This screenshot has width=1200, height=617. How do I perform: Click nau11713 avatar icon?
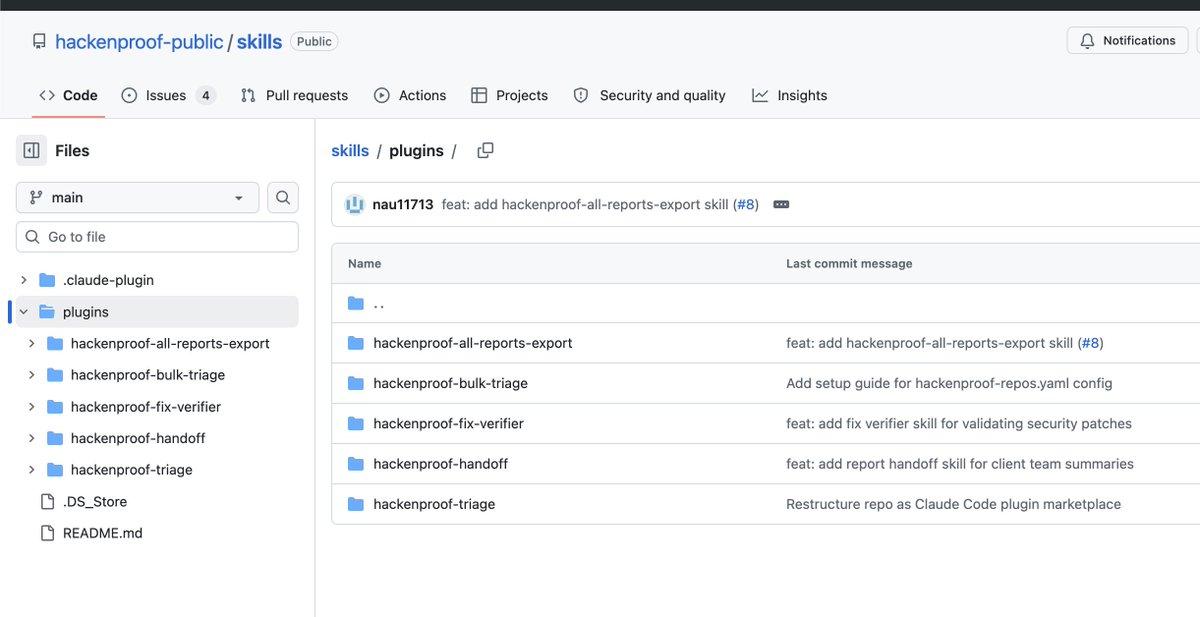coord(355,204)
